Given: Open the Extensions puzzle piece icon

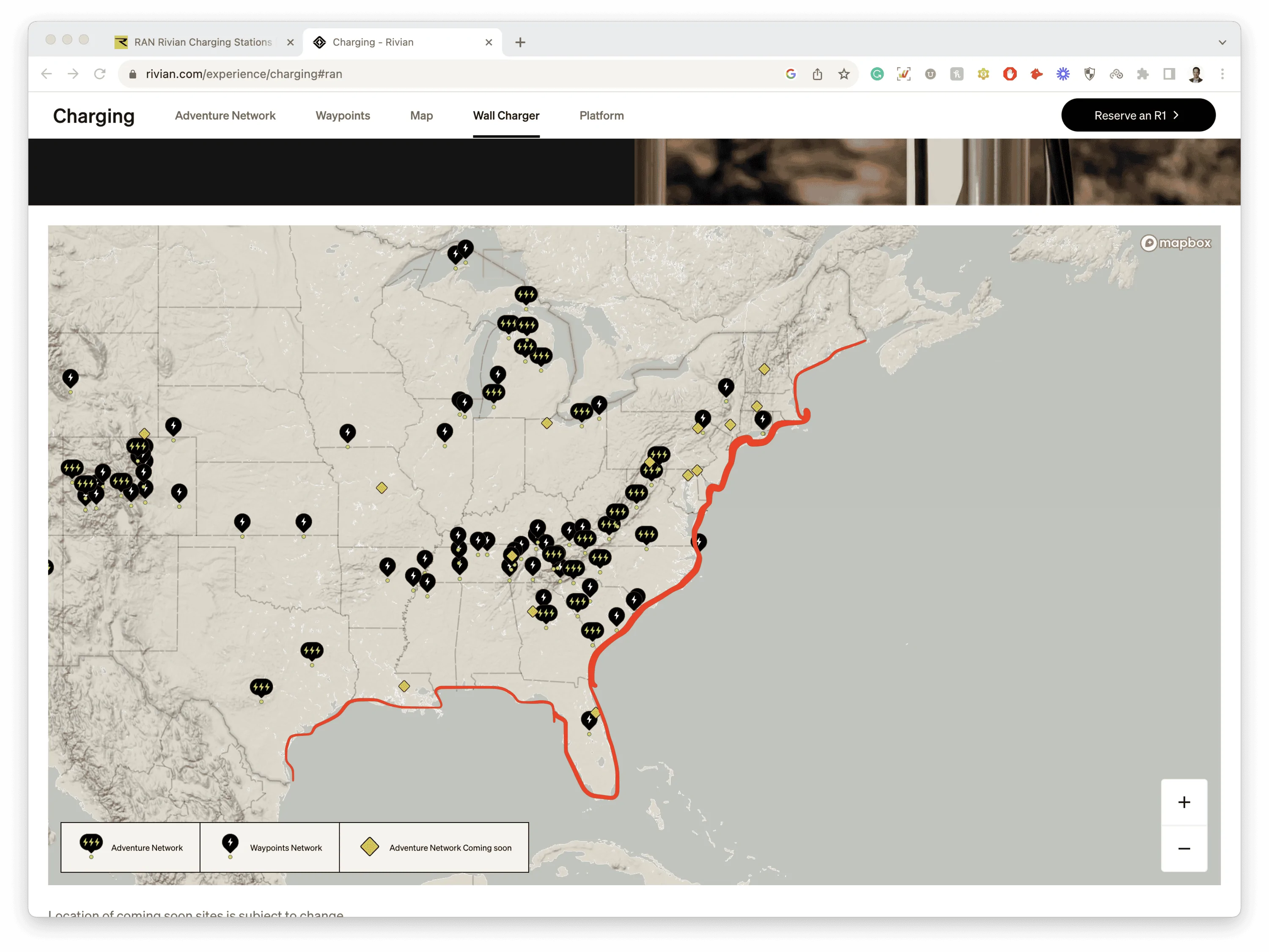Looking at the screenshot, I should (x=1143, y=74).
